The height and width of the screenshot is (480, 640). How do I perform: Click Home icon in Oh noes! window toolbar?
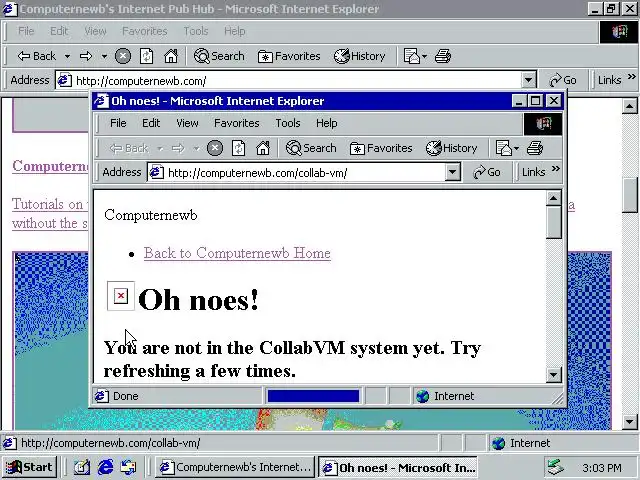(x=263, y=148)
